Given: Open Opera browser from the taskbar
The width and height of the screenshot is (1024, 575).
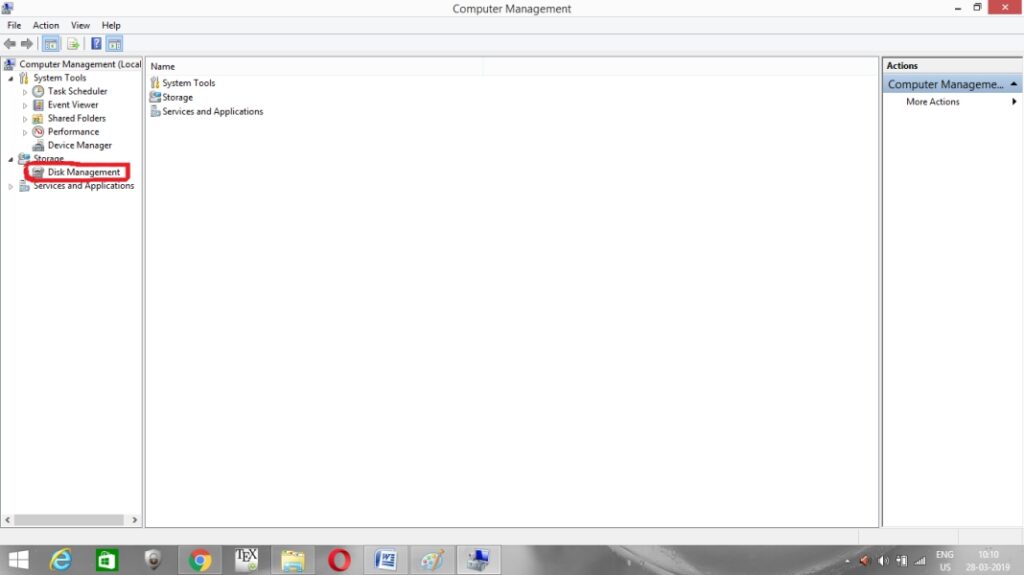Looking at the screenshot, I should [339, 560].
